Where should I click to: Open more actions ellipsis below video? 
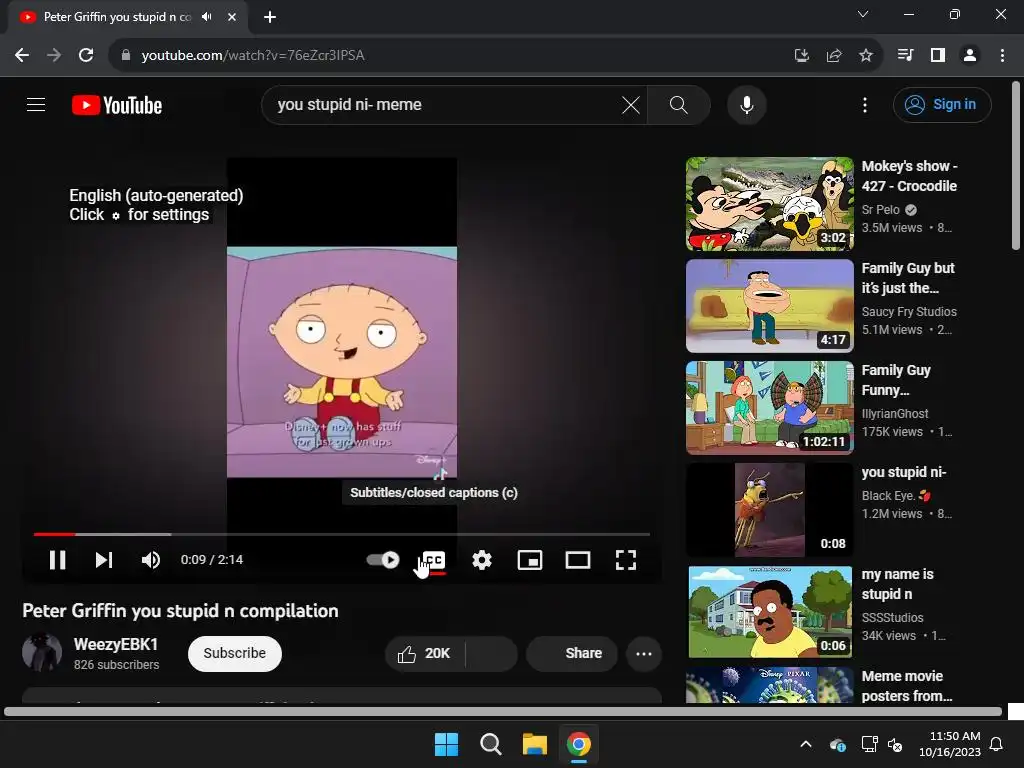click(644, 654)
